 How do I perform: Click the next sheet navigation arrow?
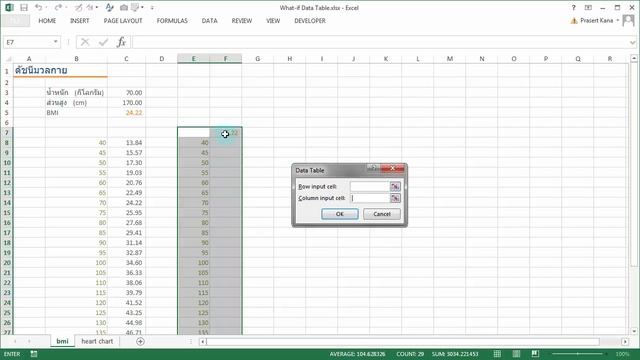point(29,341)
